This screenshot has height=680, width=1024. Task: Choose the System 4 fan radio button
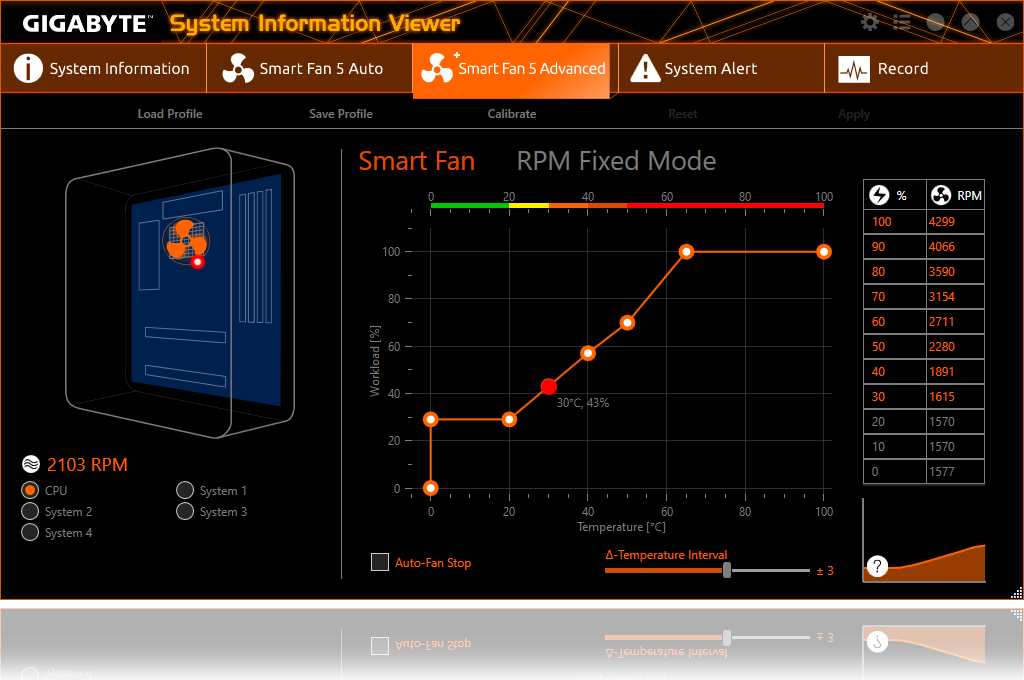coord(30,532)
